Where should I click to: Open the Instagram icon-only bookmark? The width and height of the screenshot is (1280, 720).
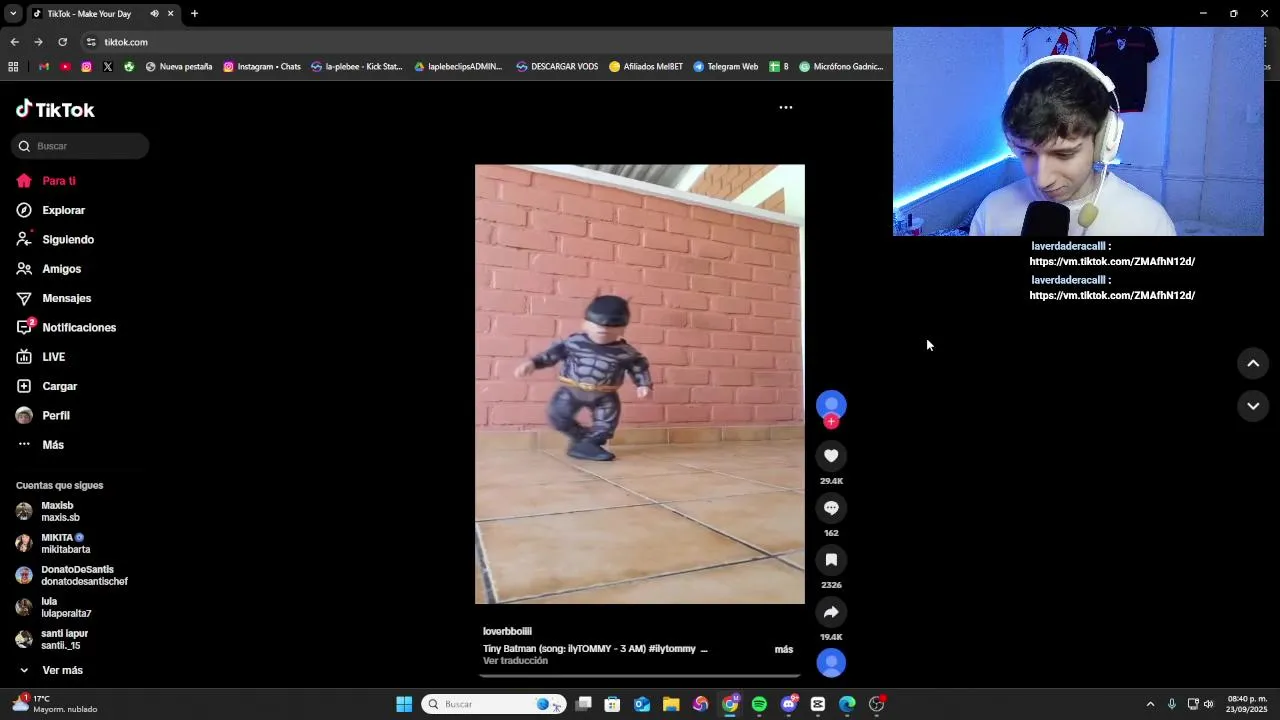pos(86,67)
